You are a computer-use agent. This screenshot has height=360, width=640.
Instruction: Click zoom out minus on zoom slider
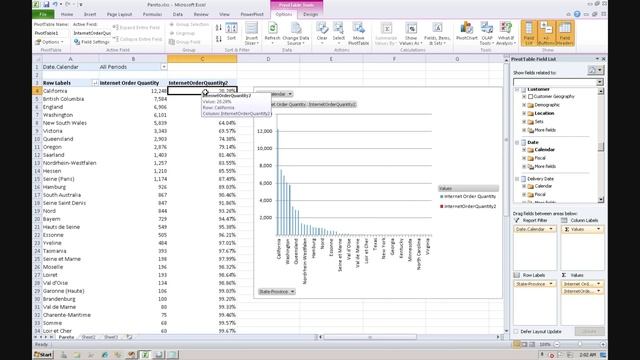556,344
